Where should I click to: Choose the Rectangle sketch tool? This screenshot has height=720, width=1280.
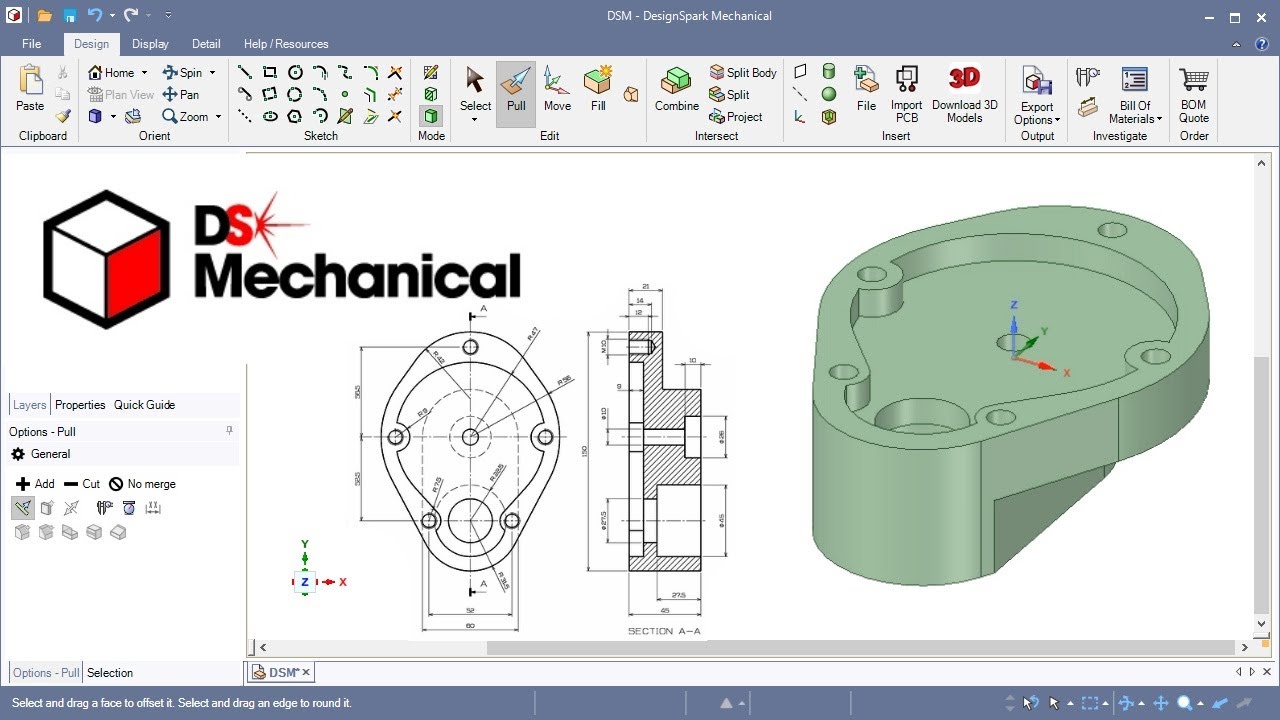[270, 72]
